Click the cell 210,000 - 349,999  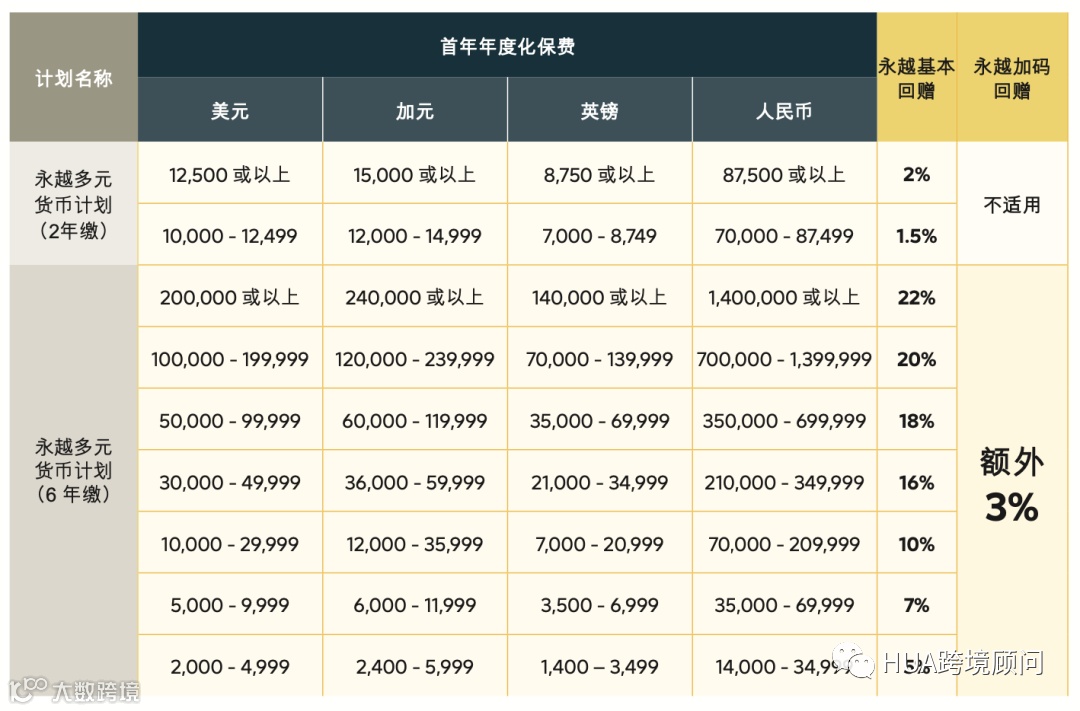785,481
